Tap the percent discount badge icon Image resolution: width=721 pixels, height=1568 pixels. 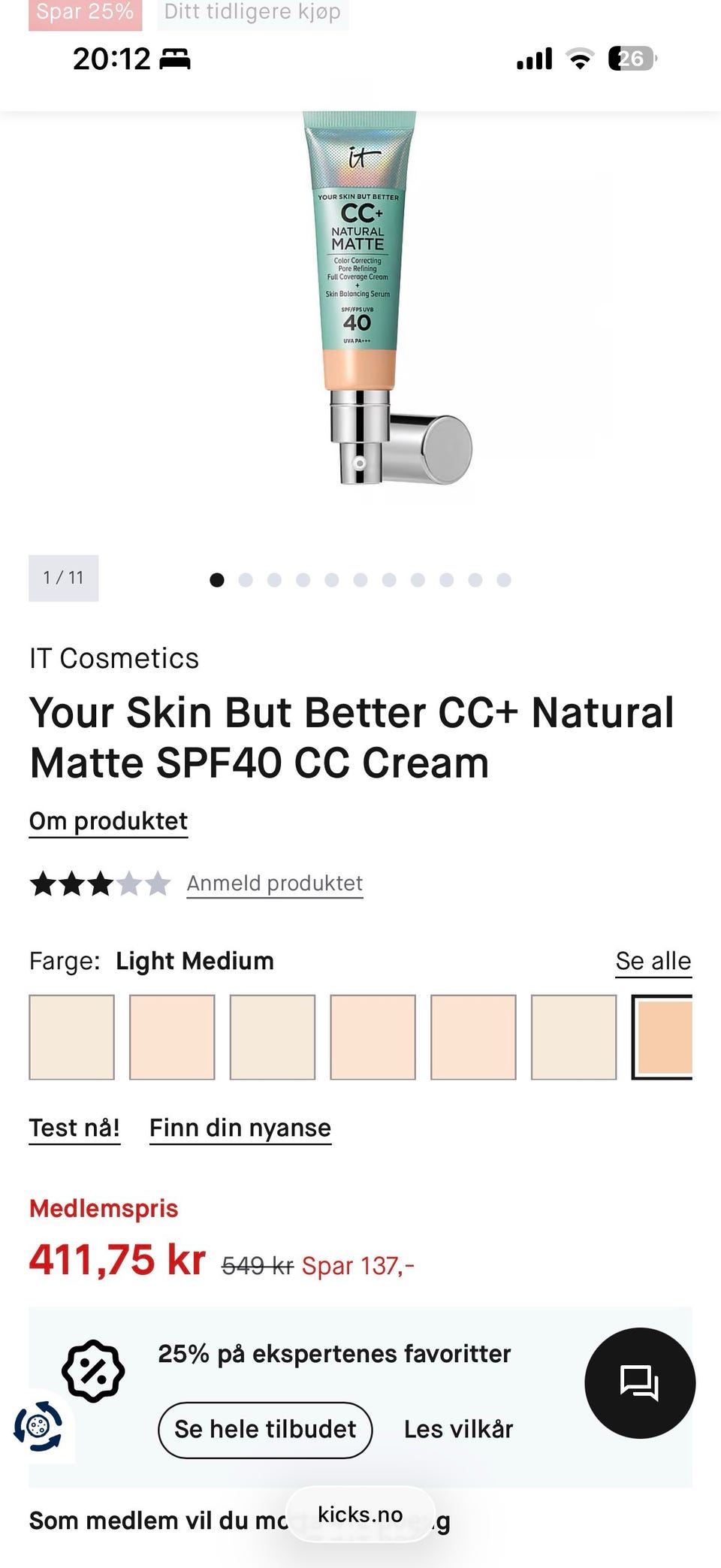[x=93, y=1371]
